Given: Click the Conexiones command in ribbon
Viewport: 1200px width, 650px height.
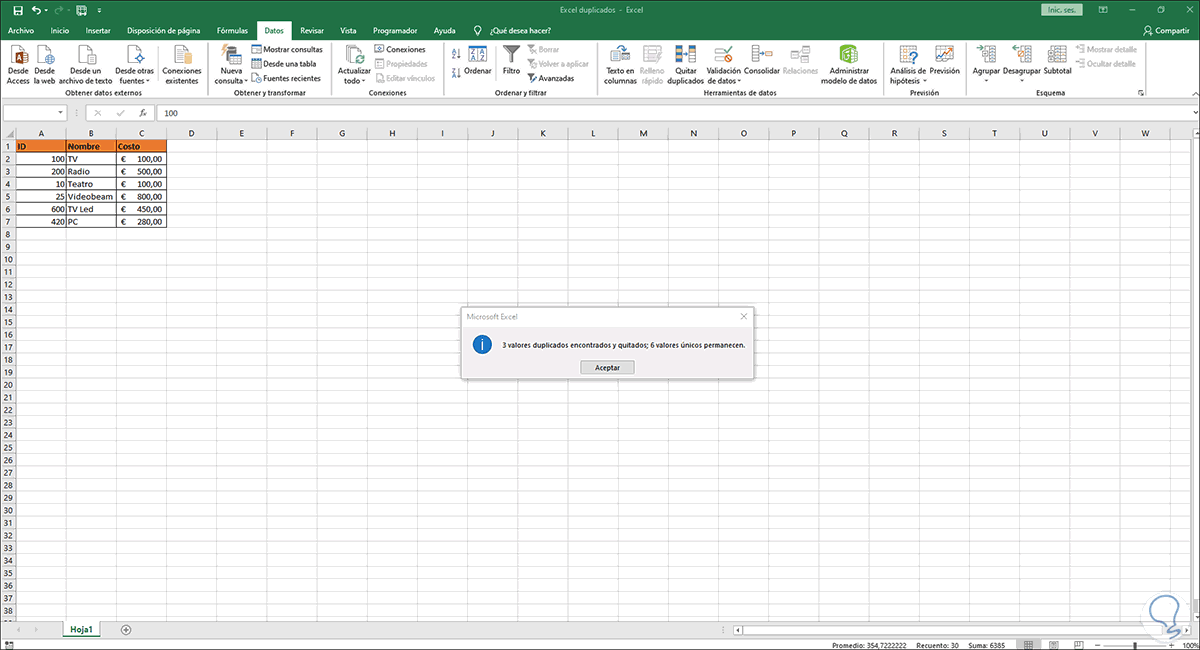Looking at the screenshot, I should (399, 49).
